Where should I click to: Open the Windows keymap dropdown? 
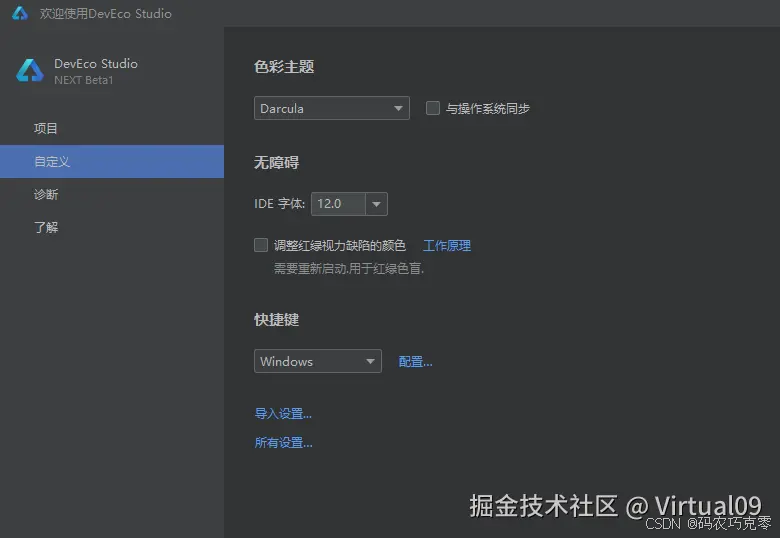tap(318, 361)
